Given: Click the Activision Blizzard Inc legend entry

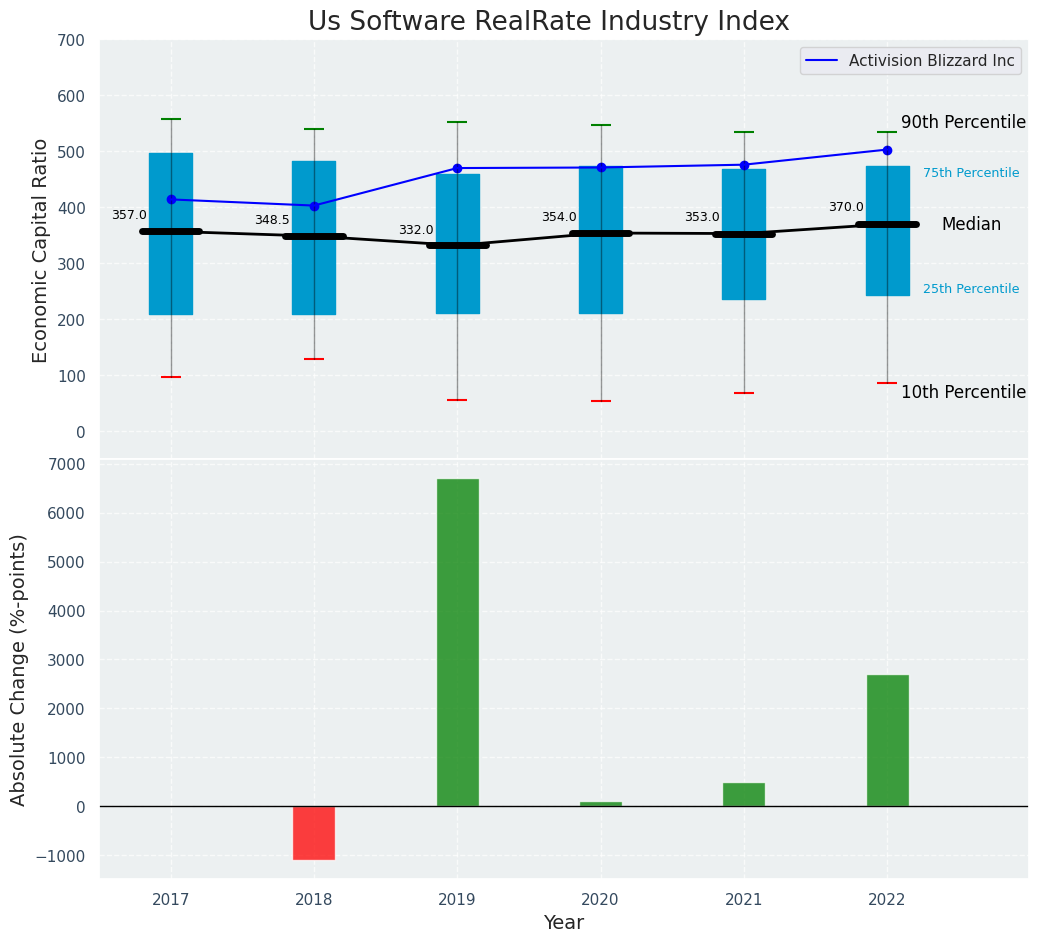Looking at the screenshot, I should (x=931, y=61).
